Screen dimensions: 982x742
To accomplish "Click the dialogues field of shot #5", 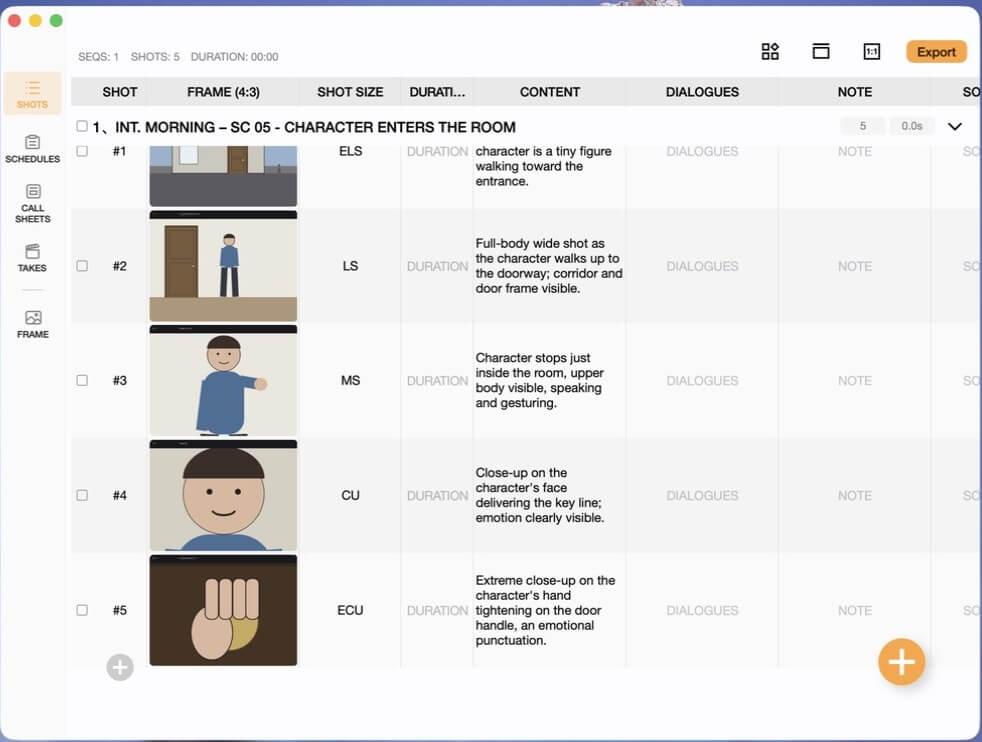I will point(702,611).
